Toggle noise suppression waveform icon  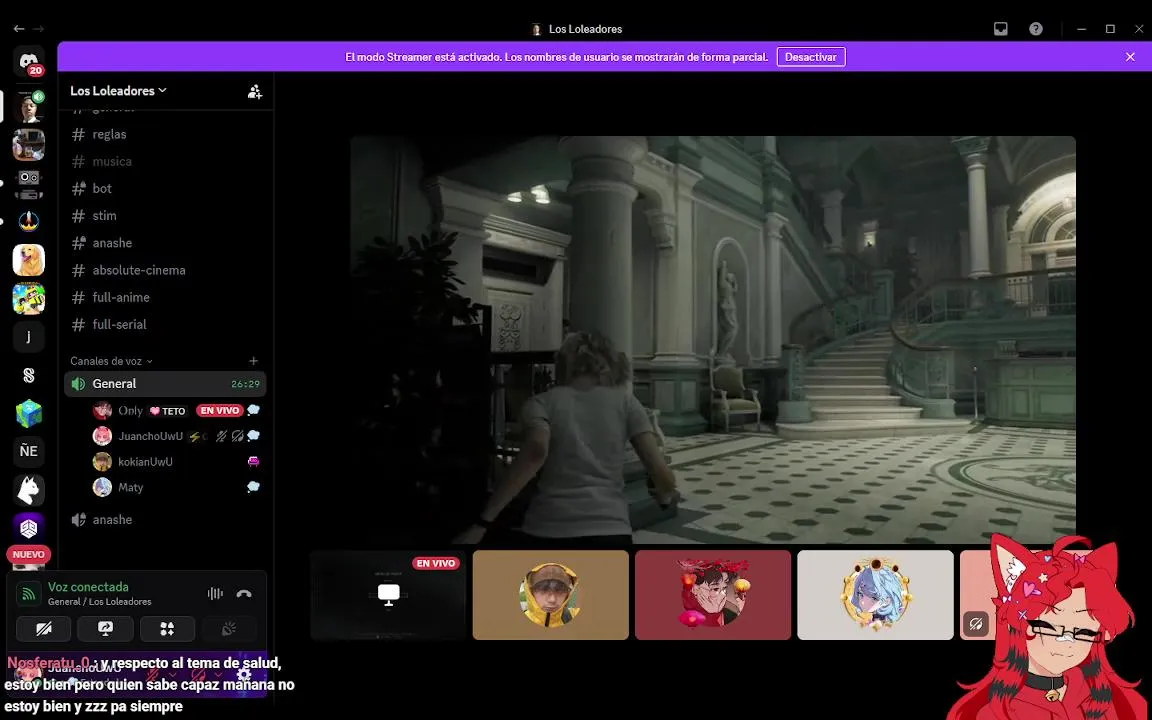215,594
